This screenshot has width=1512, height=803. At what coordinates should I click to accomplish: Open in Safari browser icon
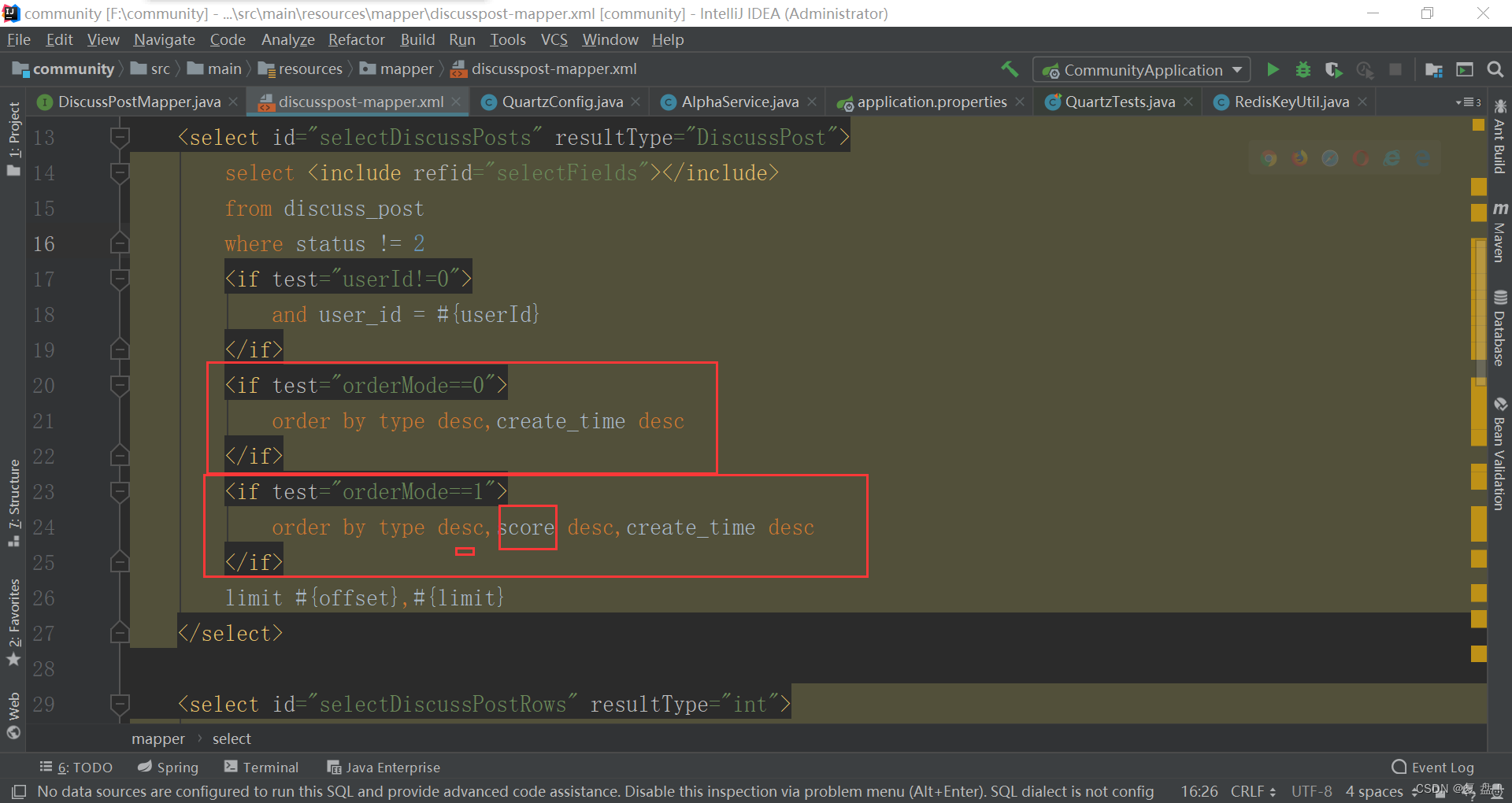tap(1330, 158)
